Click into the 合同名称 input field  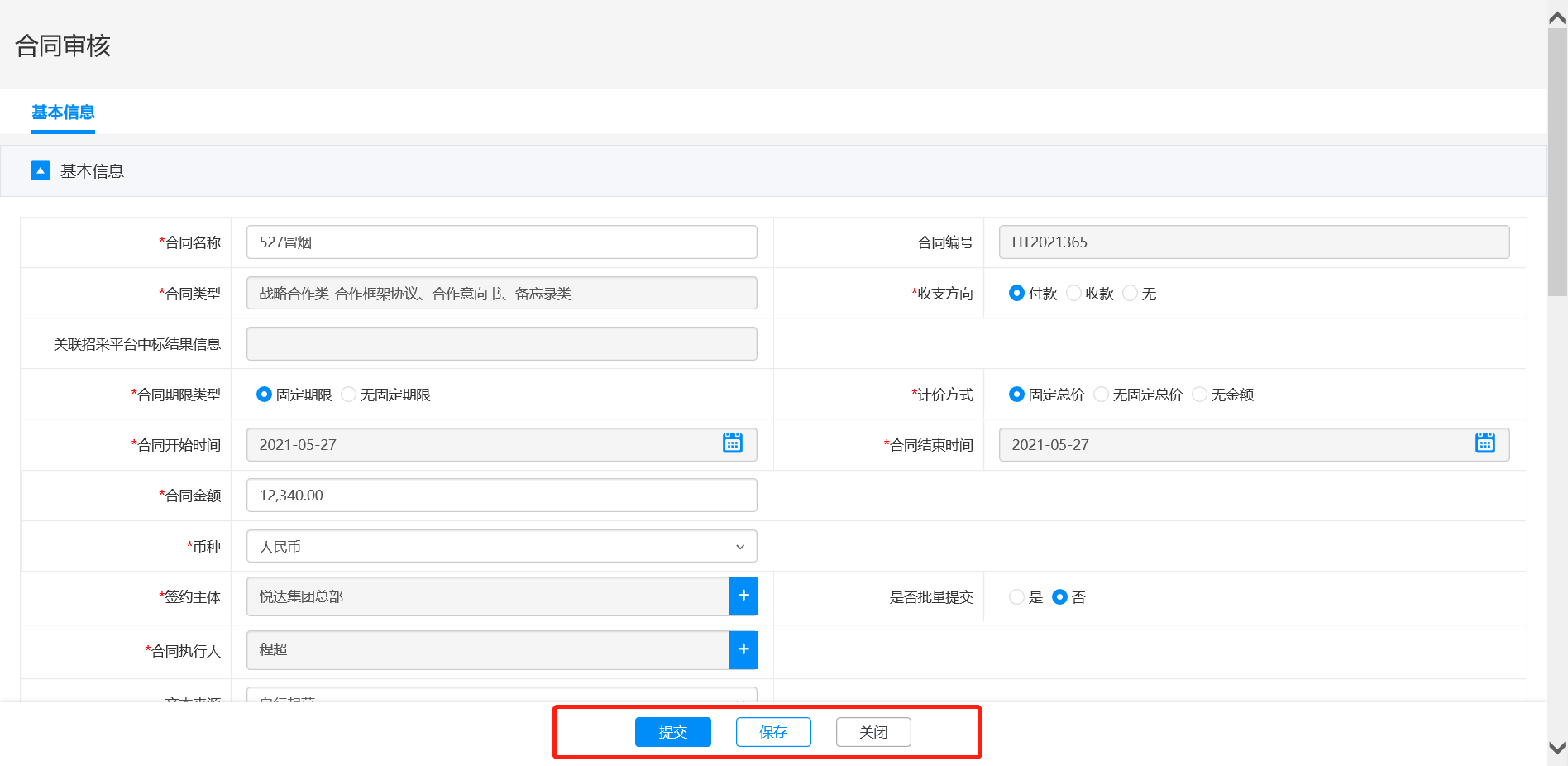tap(501, 242)
